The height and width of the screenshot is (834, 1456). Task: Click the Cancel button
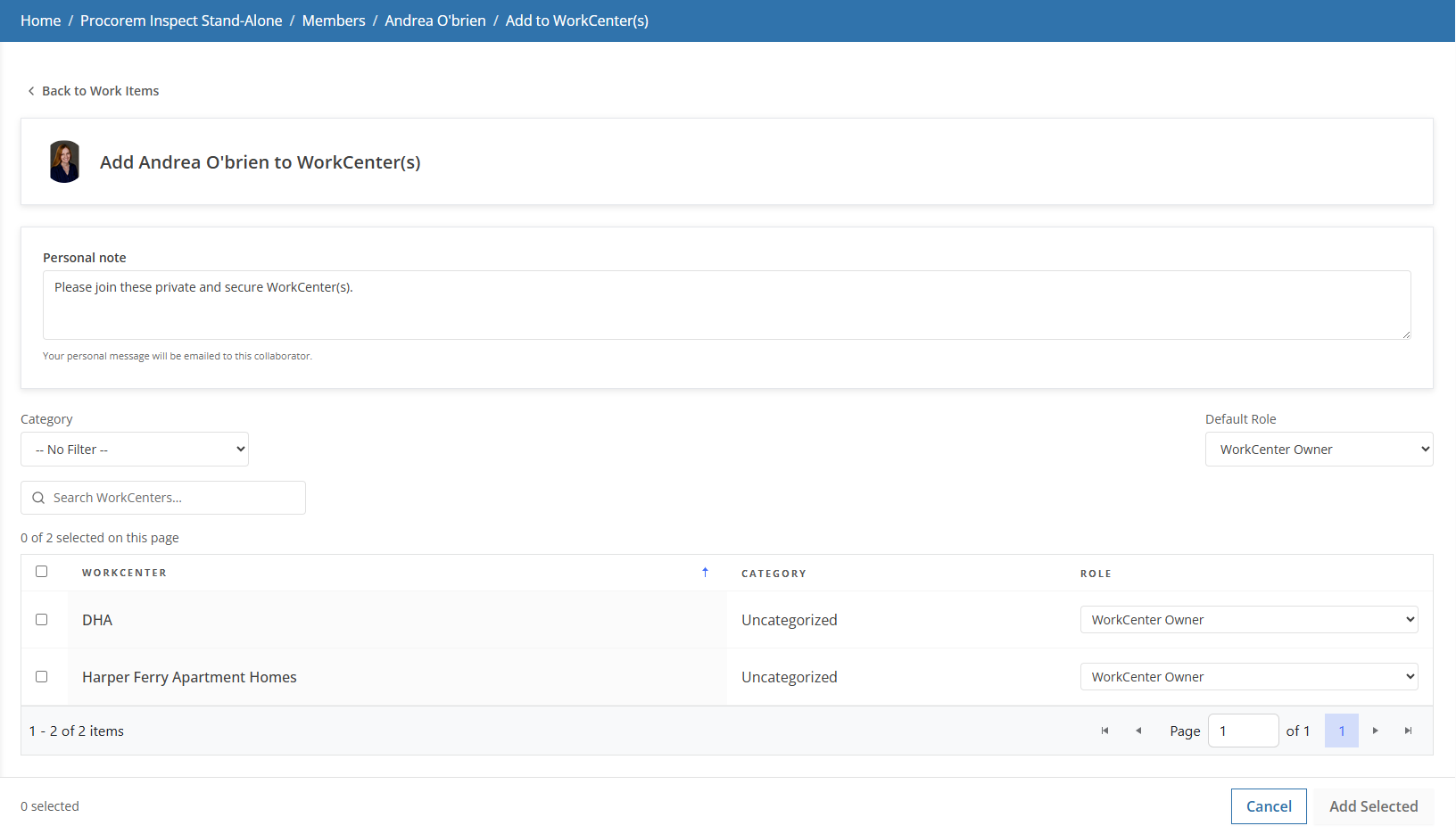(x=1269, y=806)
